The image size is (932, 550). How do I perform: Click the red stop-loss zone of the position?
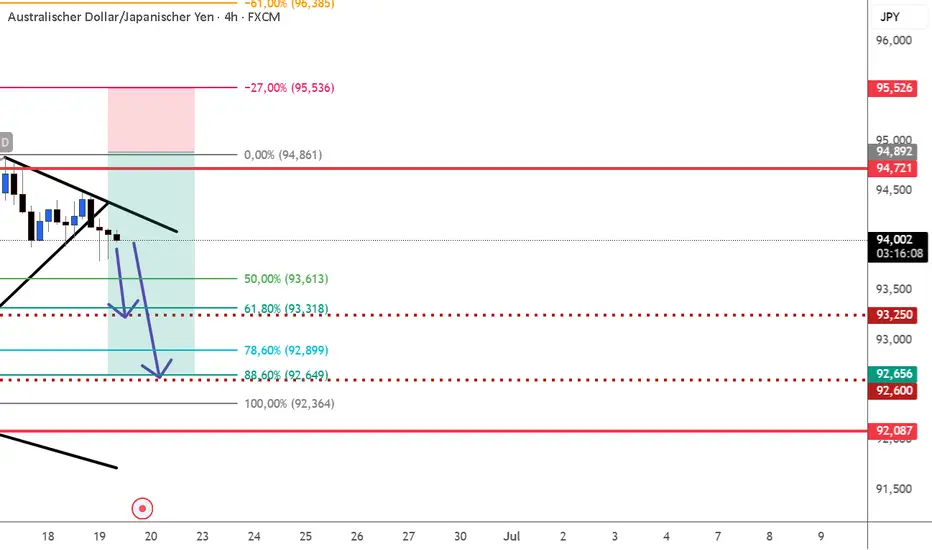151,120
